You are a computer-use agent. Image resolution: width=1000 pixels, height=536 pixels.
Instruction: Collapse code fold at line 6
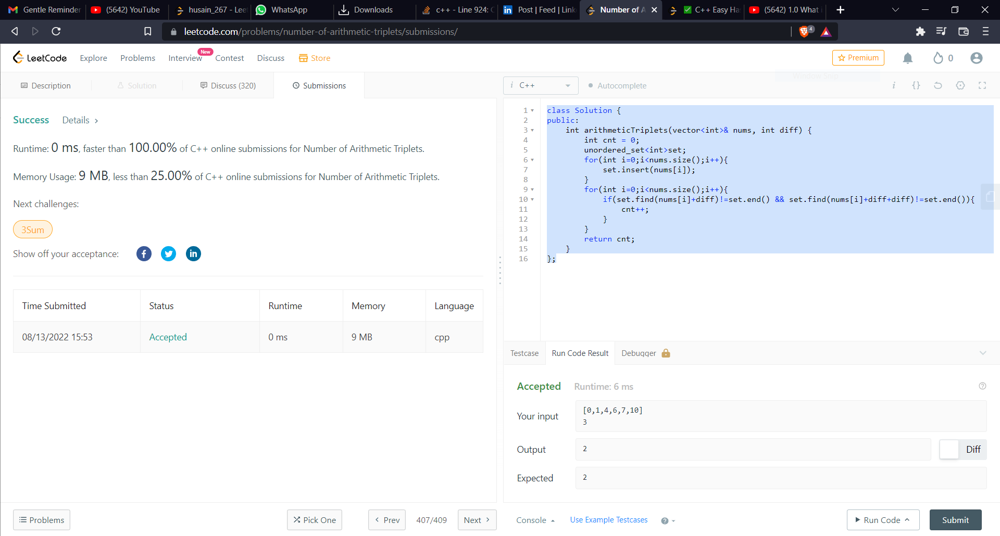point(533,160)
